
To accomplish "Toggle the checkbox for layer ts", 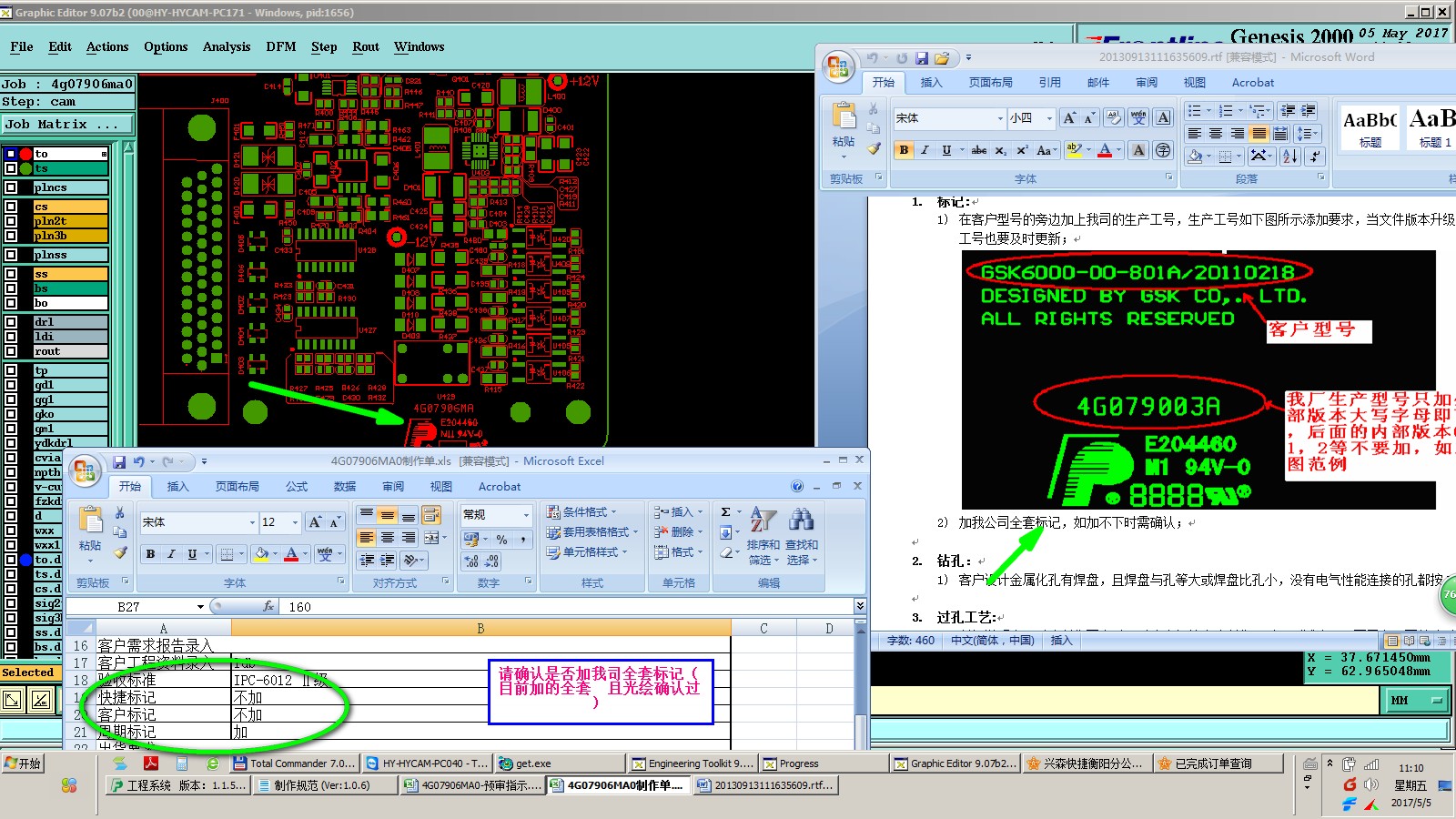I will [11, 168].
